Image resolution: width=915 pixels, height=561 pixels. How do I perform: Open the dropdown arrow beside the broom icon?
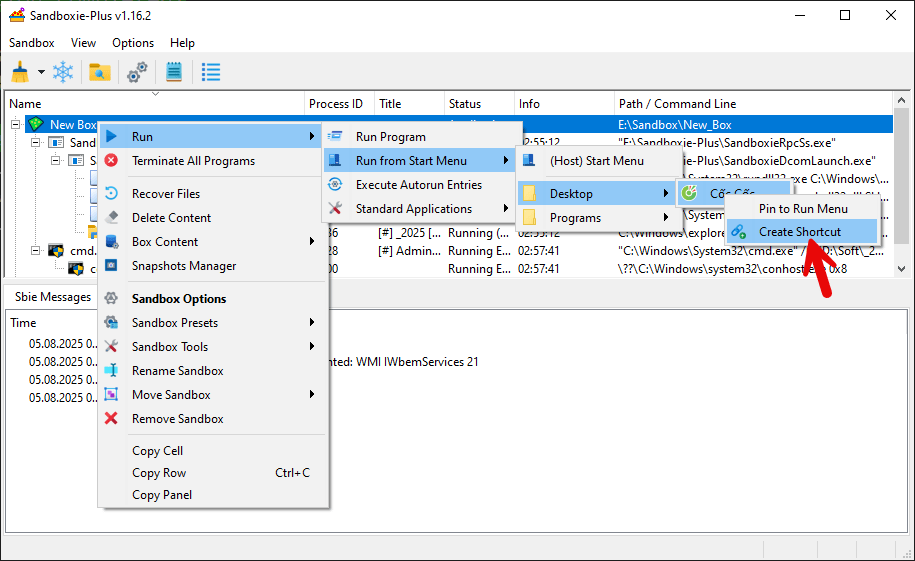(x=41, y=72)
